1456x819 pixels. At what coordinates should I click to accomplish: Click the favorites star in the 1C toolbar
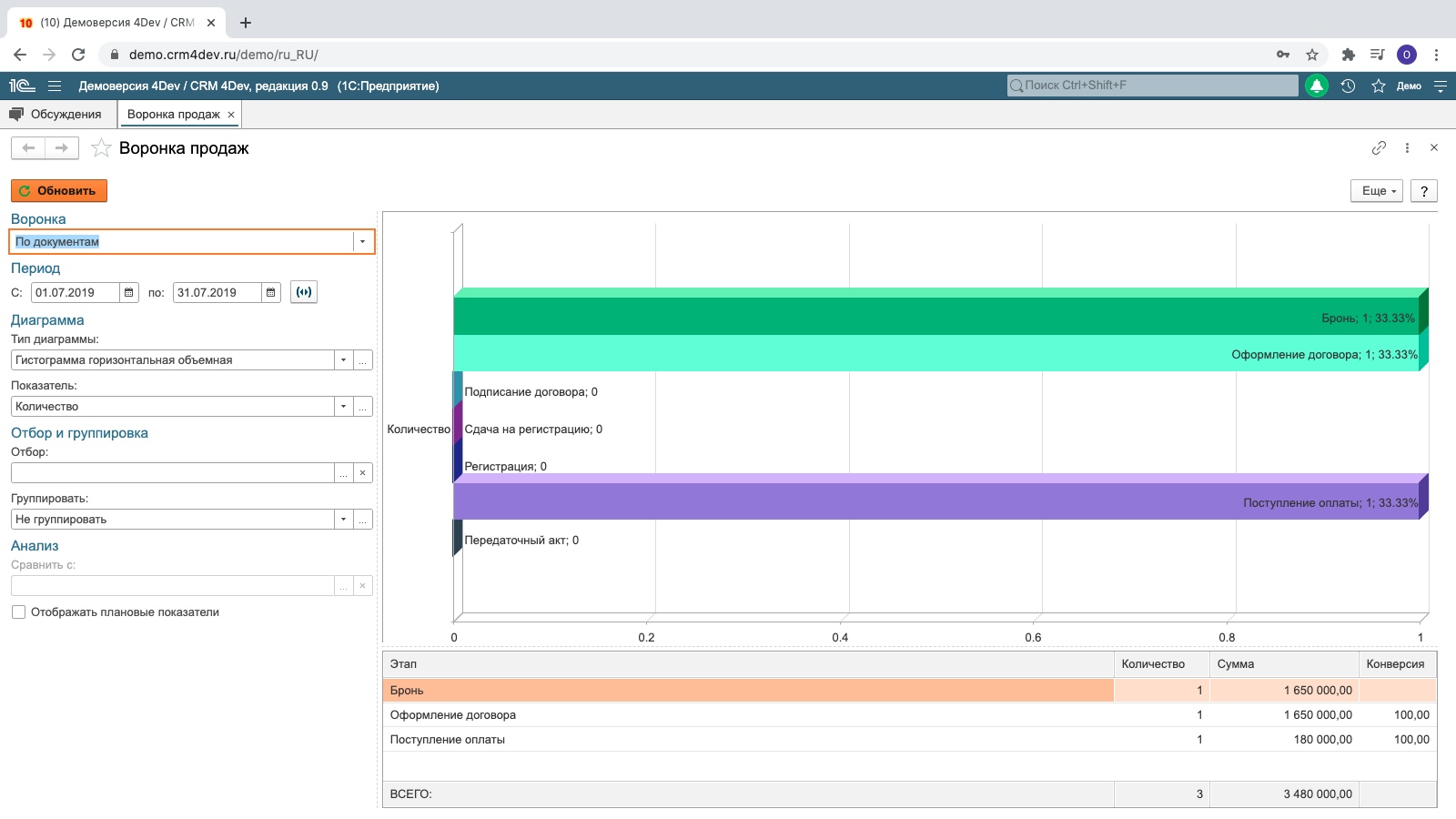(1377, 86)
